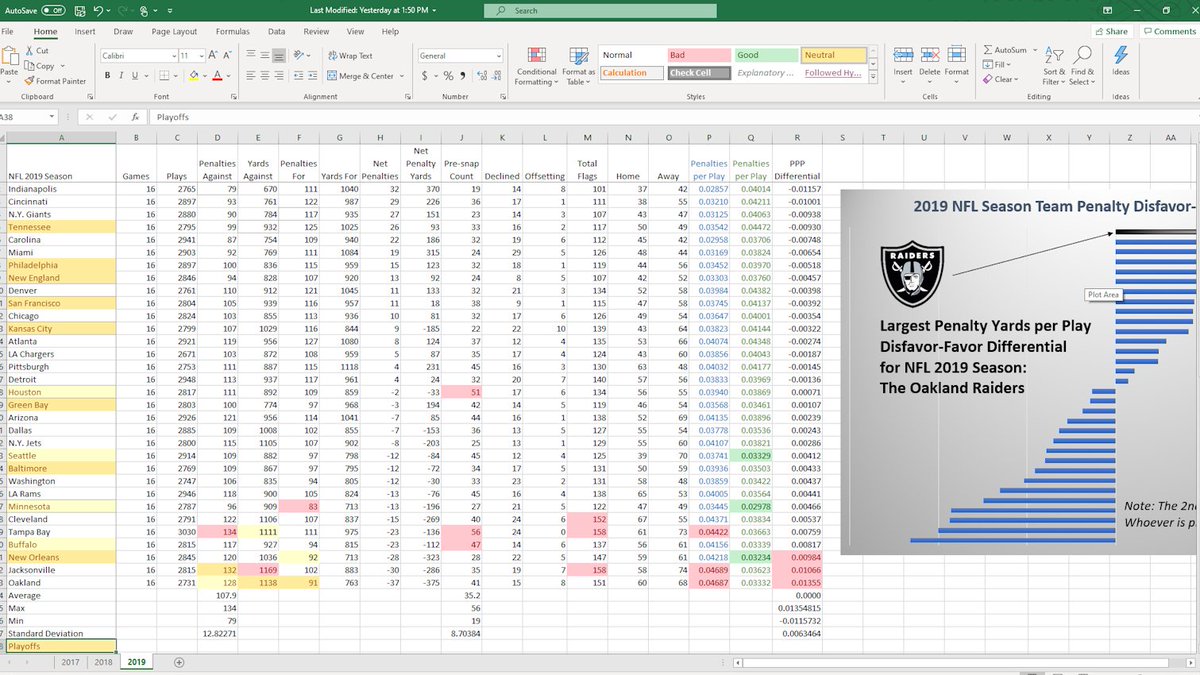Screen dimensions: 1200x675
Task: Open the Fill dropdown in Editing
Action: click(x=999, y=65)
